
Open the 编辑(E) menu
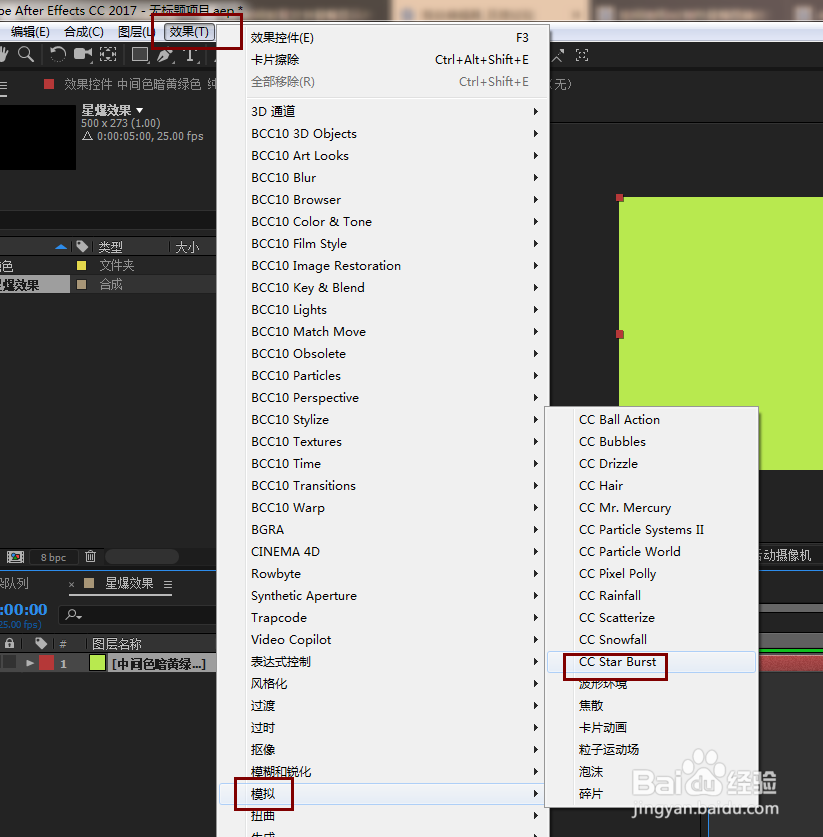[30, 31]
